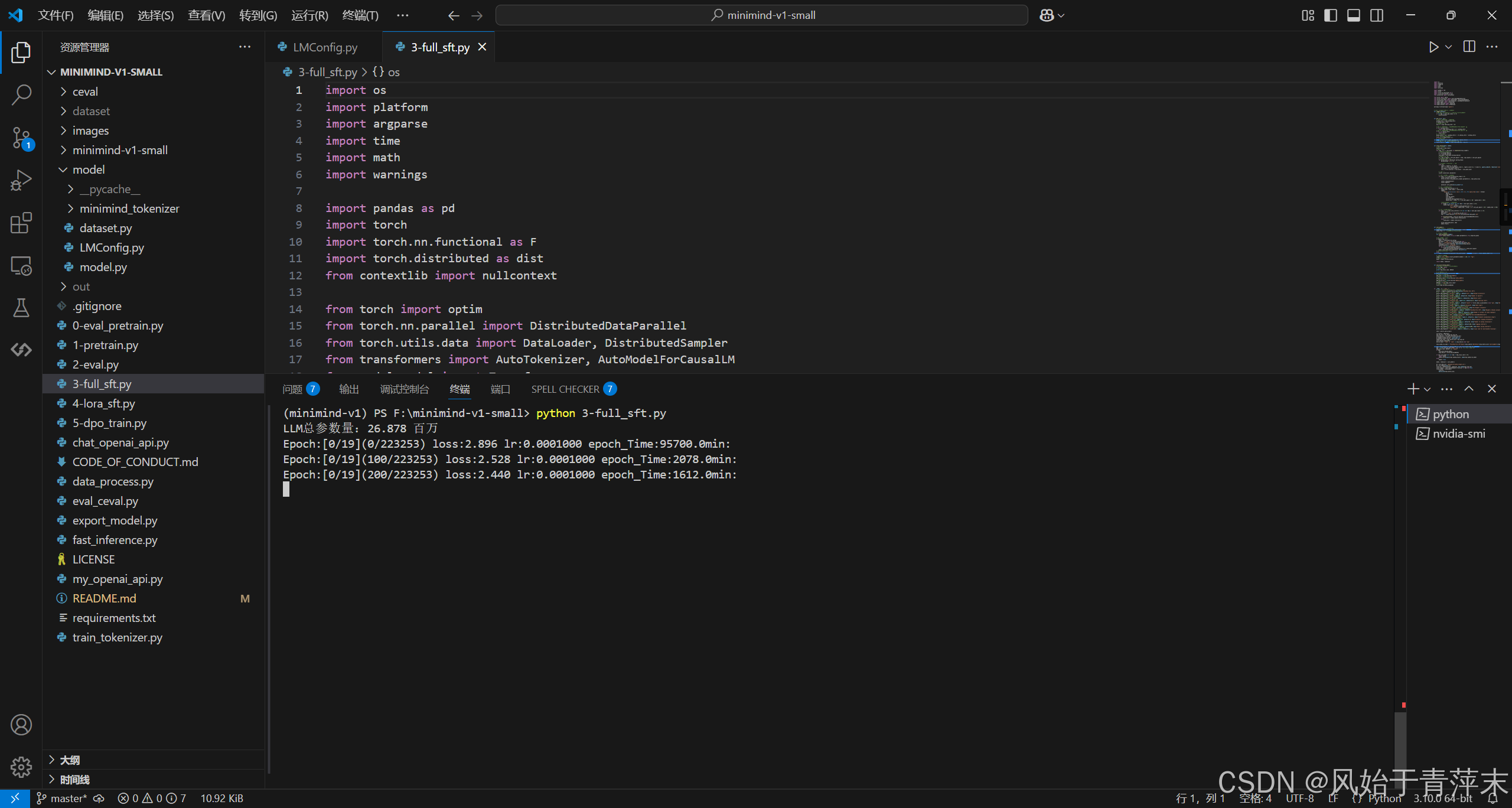Open 5-dpo_train.py in file tree
The height and width of the screenshot is (808, 1512).
click(154, 423)
